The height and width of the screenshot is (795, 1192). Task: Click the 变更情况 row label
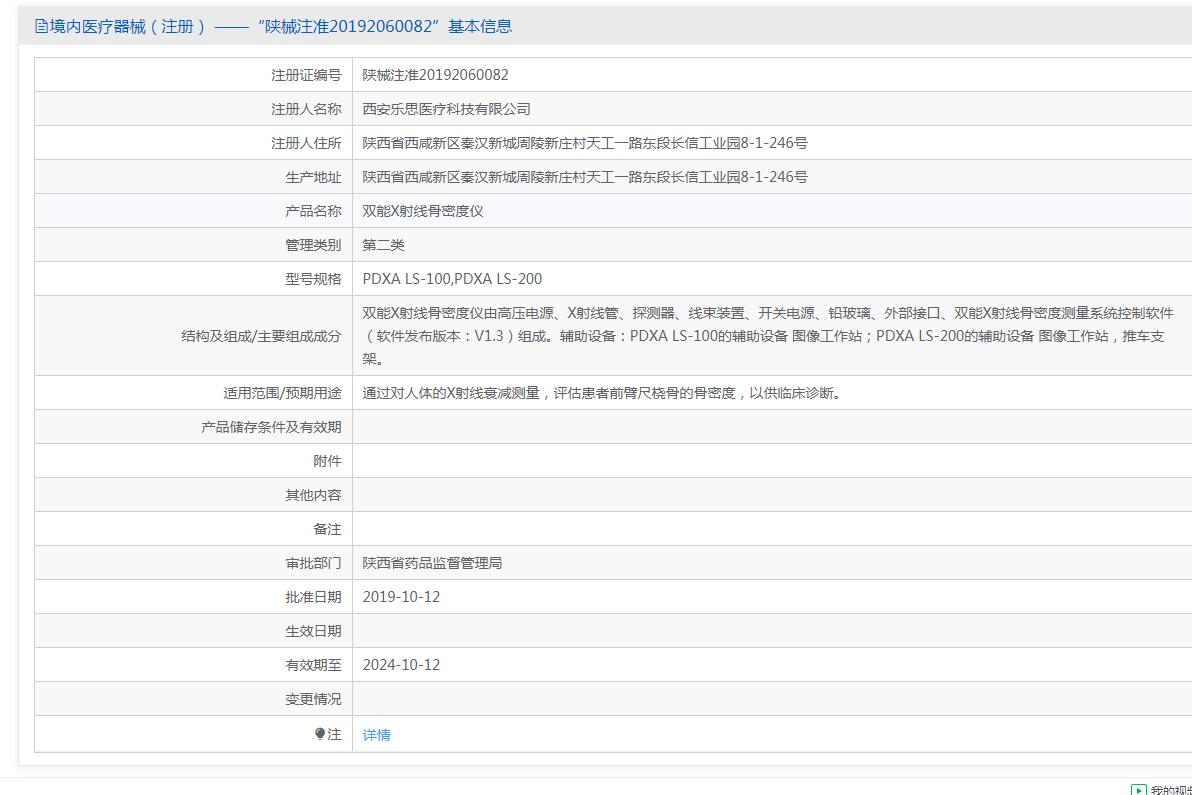coord(313,699)
